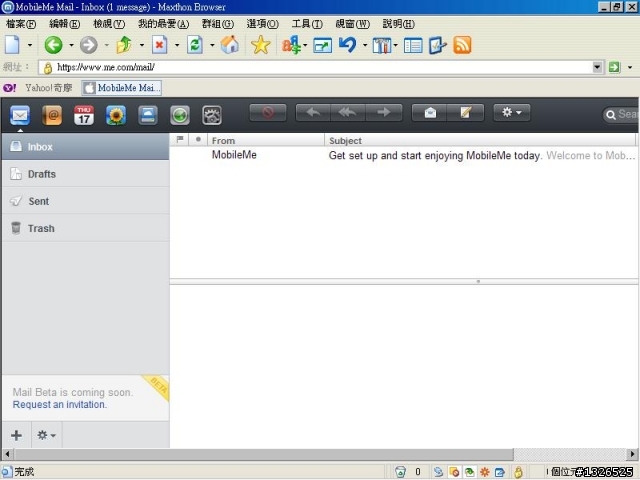Click the full screen view icon

(x=322, y=45)
